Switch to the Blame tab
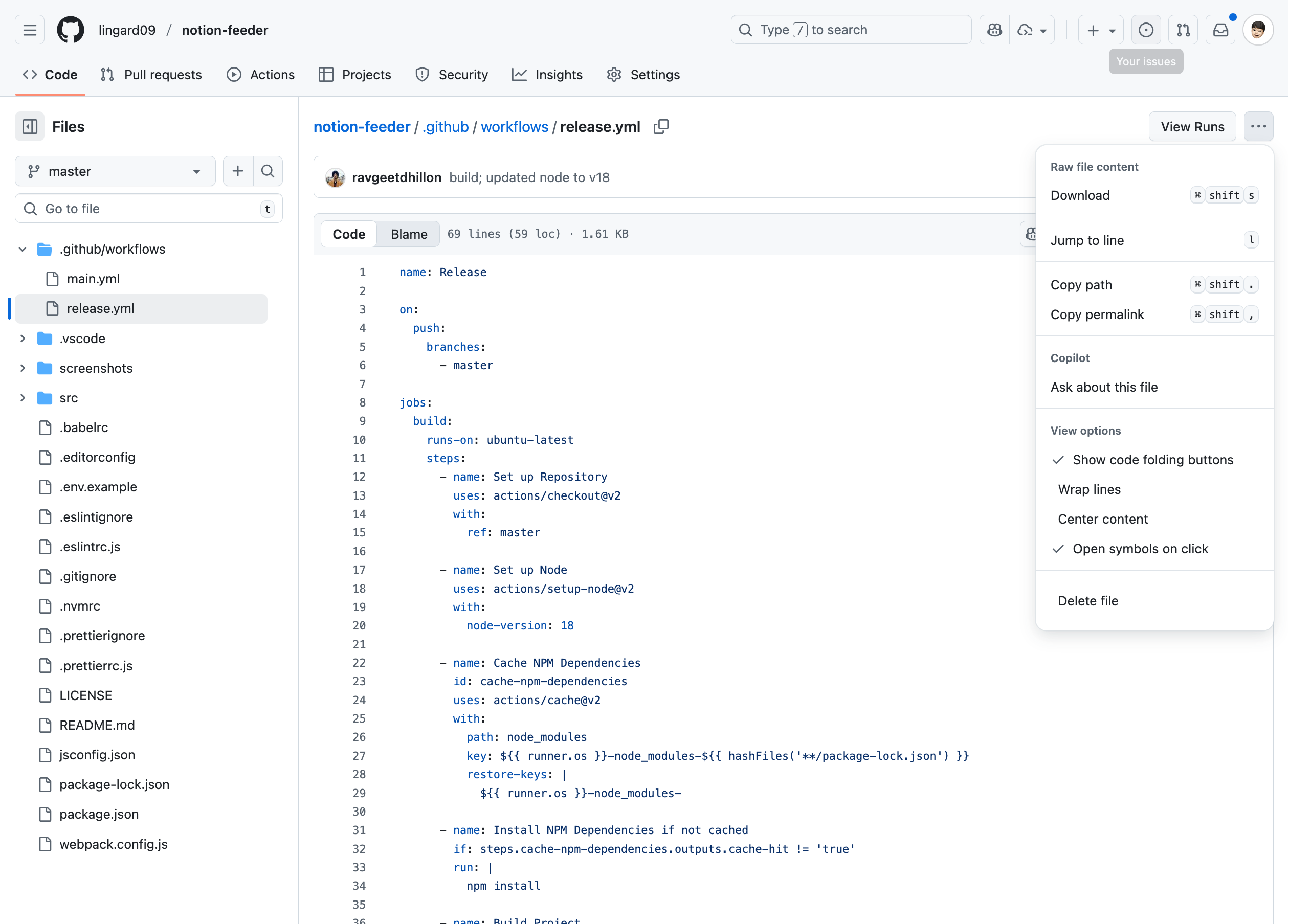This screenshot has height=924, width=1289. (x=409, y=234)
